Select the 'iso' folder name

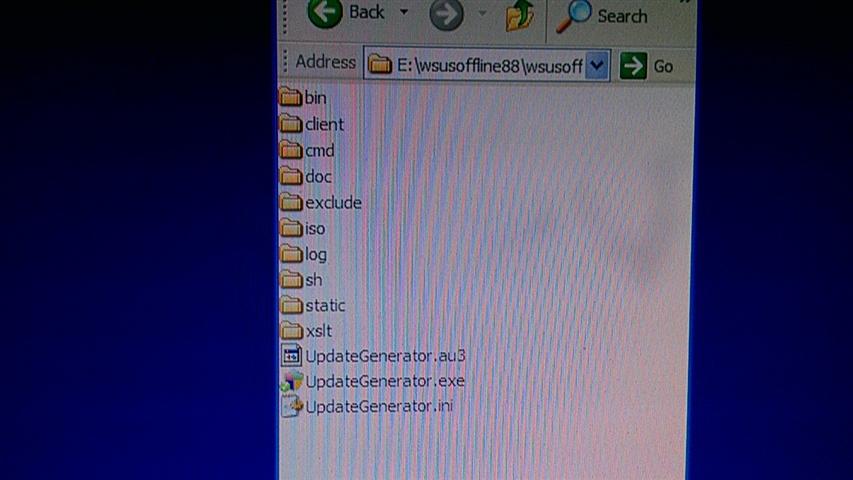pos(316,229)
